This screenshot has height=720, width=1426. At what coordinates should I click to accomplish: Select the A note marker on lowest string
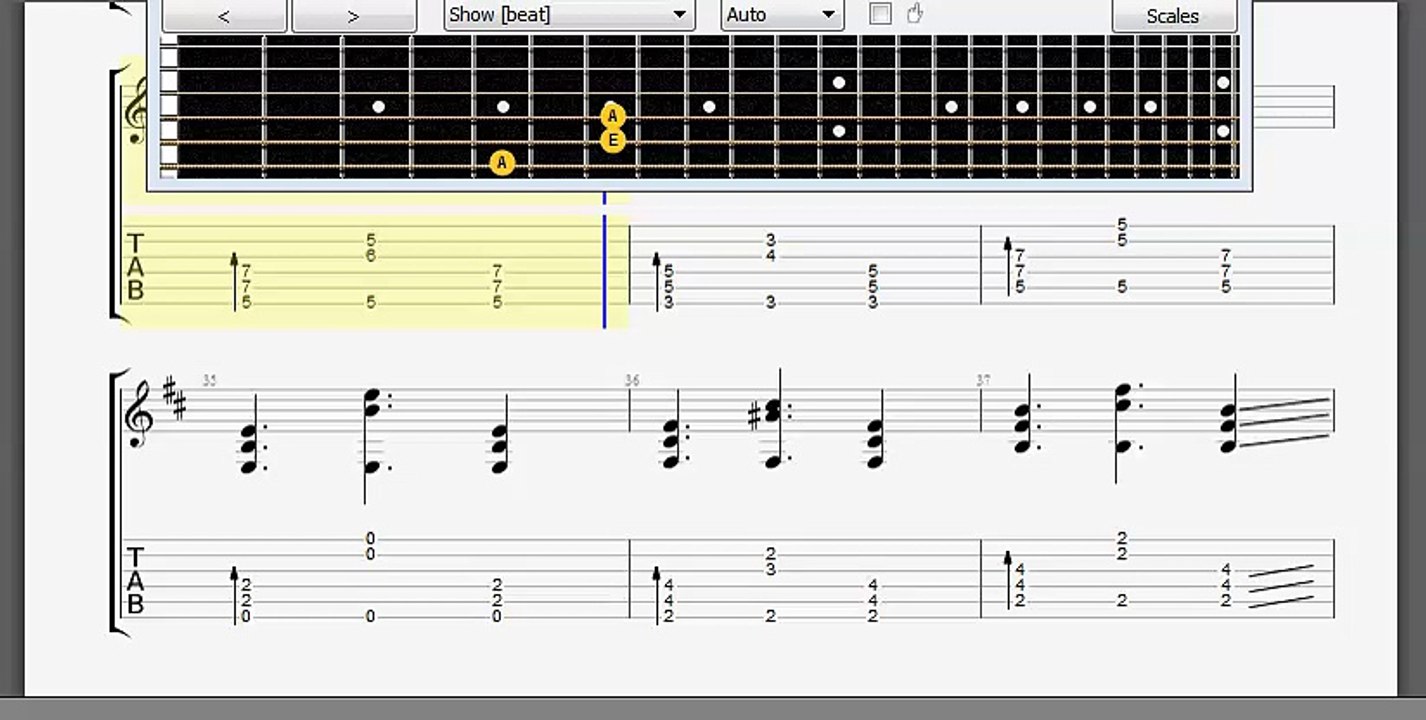[x=502, y=162]
